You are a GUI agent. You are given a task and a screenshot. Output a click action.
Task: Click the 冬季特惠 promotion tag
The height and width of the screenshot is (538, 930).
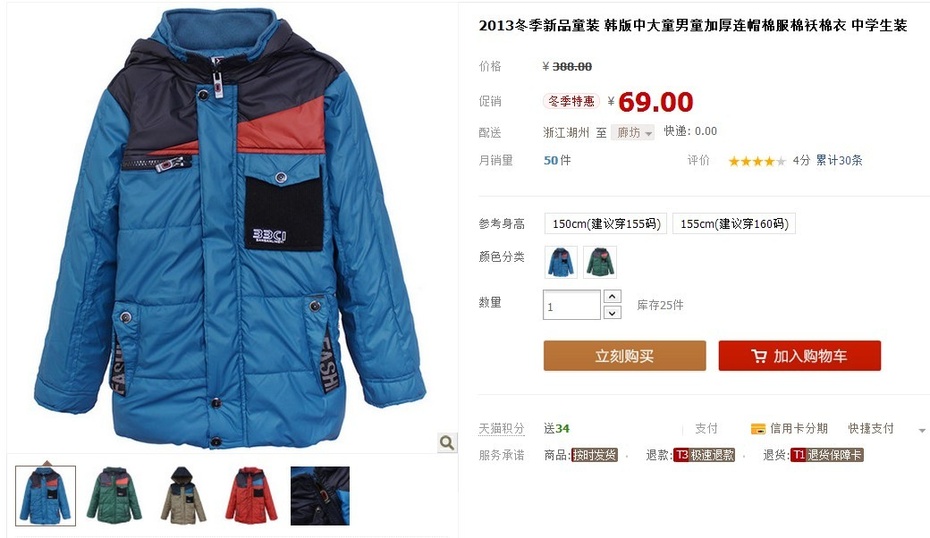[x=571, y=101]
